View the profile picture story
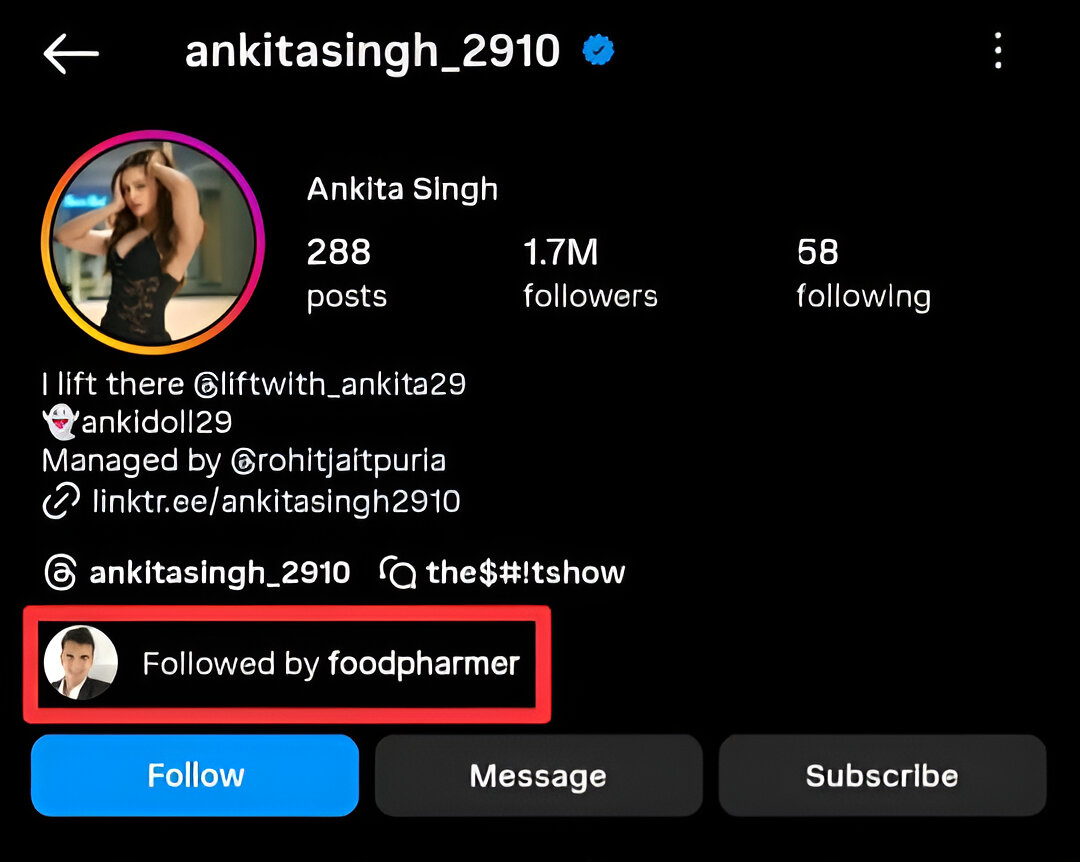Image resolution: width=1080 pixels, height=862 pixels. [x=152, y=242]
